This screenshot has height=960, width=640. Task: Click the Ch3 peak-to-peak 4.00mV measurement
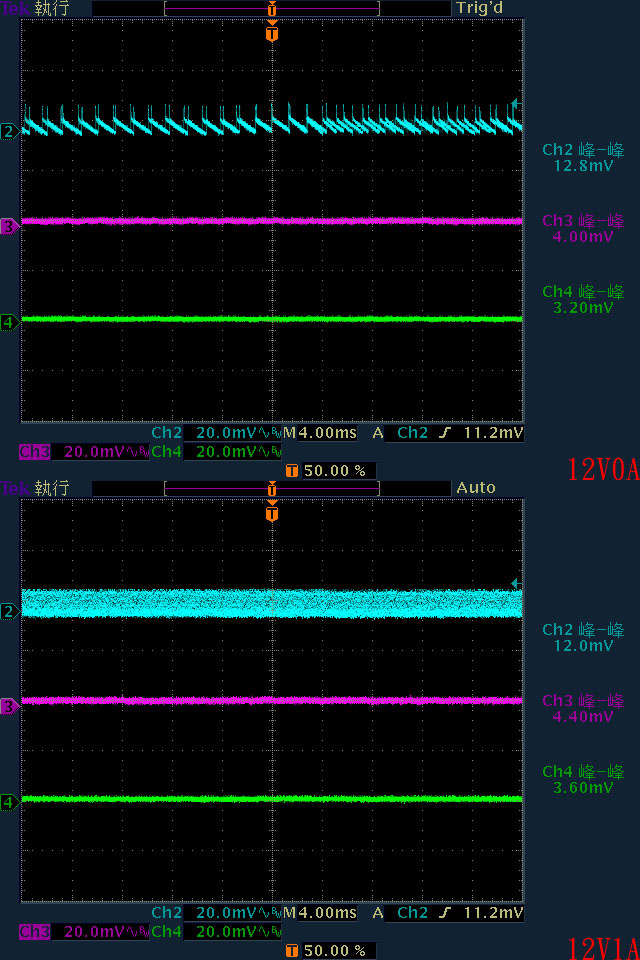click(583, 228)
